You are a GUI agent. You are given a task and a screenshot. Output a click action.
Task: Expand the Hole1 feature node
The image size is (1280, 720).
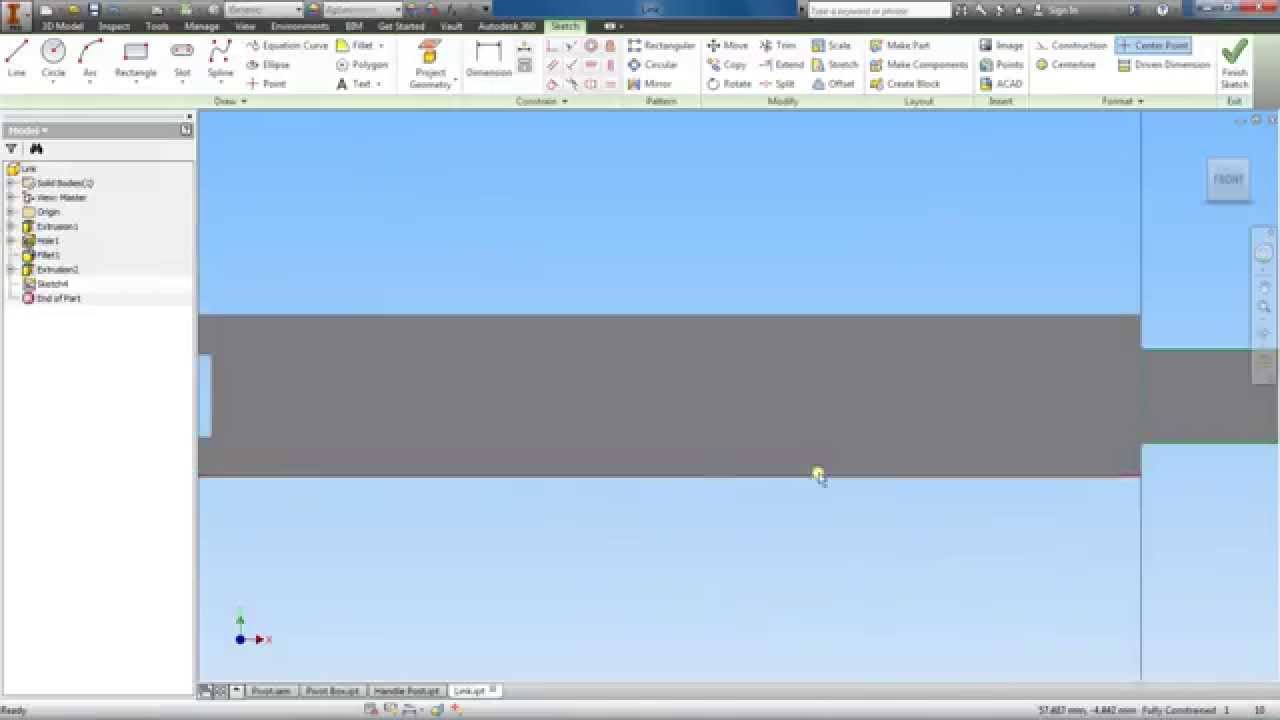11,241
